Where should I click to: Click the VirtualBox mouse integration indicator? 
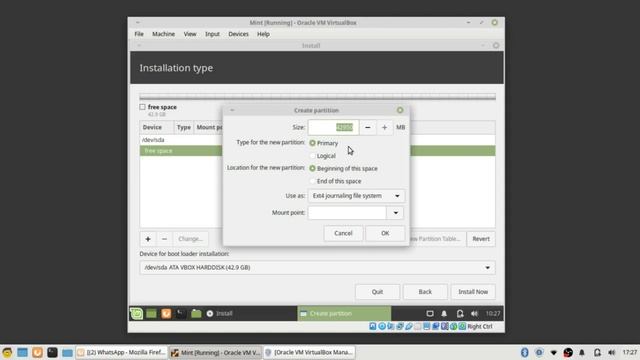pyautogui.click(x=453, y=326)
